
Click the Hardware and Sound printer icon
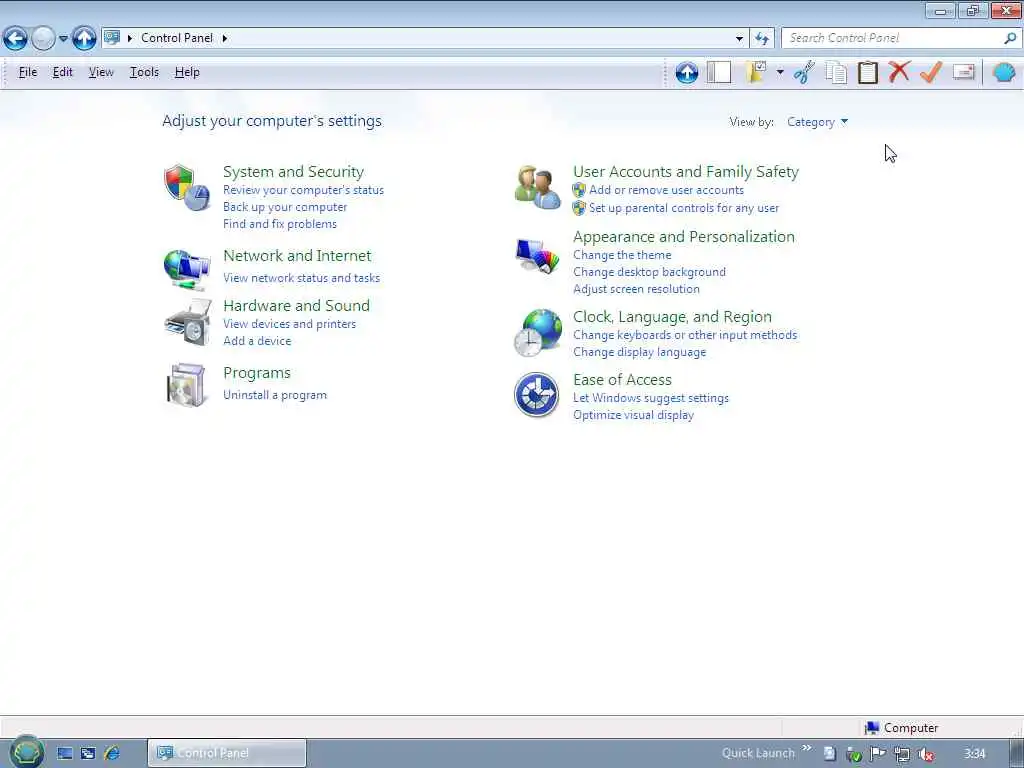(188, 323)
